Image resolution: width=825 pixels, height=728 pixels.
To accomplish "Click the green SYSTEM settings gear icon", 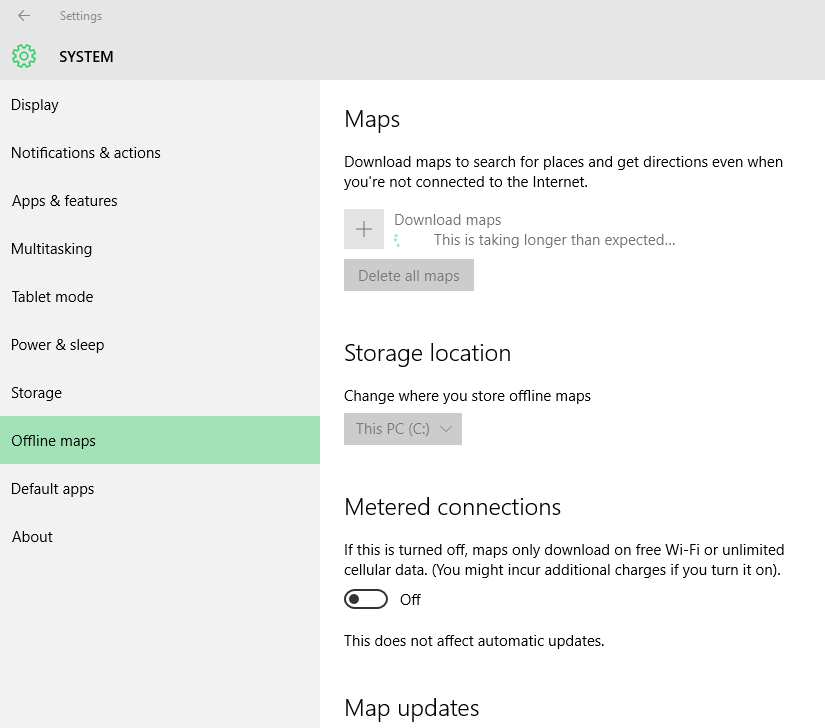I will 23,56.
